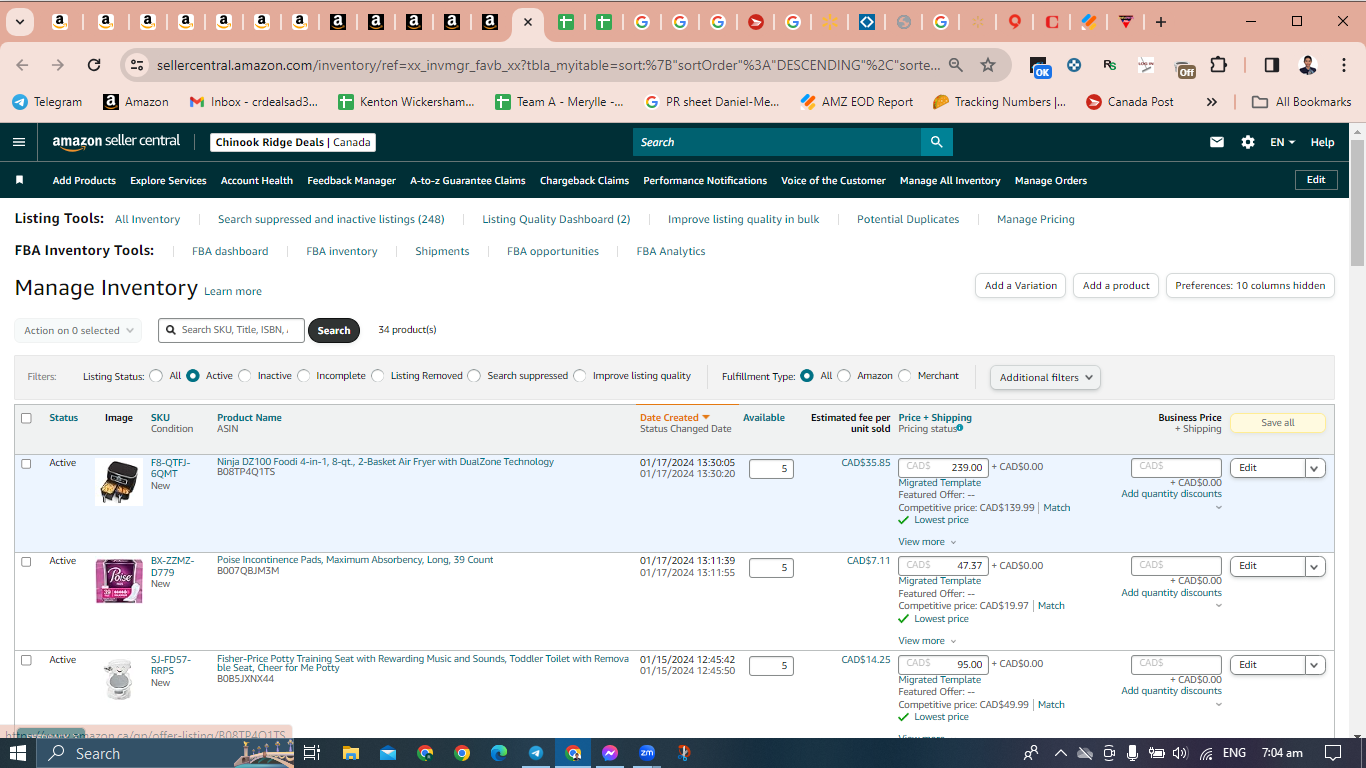Viewport: 1366px width, 768px height.
Task: Bookmark this page with the star icon
Action: [x=988, y=65]
